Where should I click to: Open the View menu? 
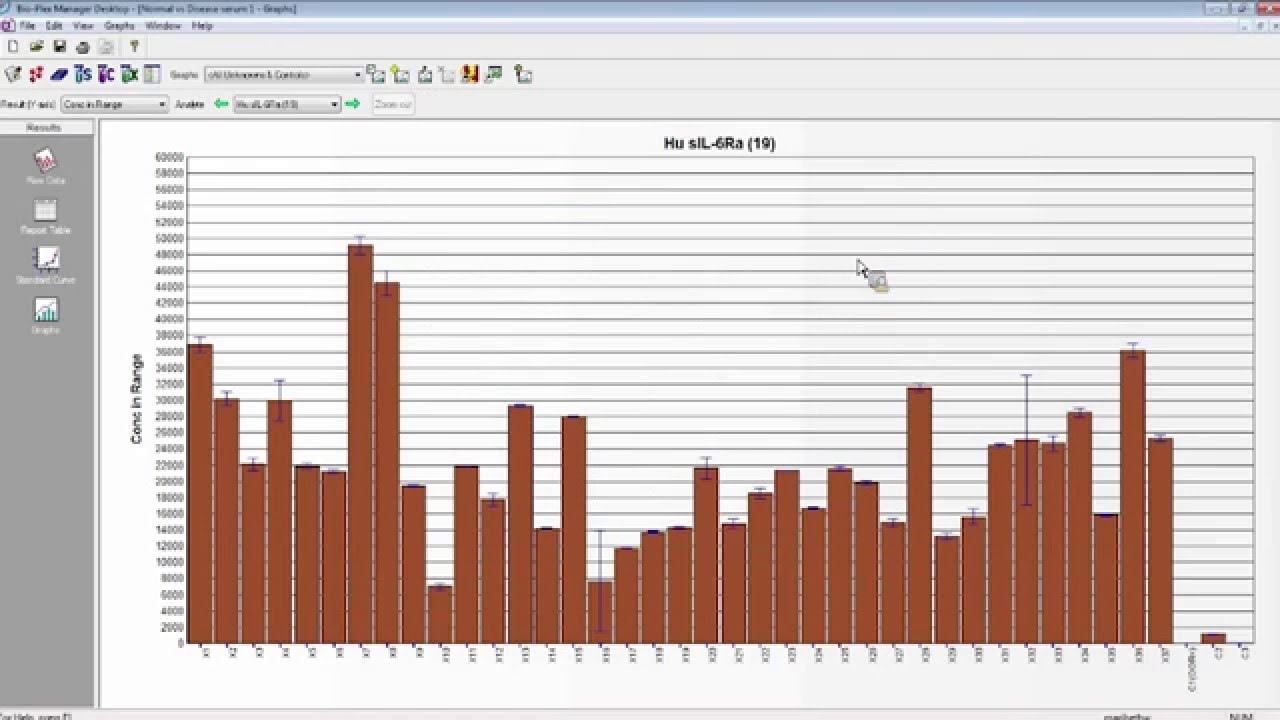tap(84, 26)
